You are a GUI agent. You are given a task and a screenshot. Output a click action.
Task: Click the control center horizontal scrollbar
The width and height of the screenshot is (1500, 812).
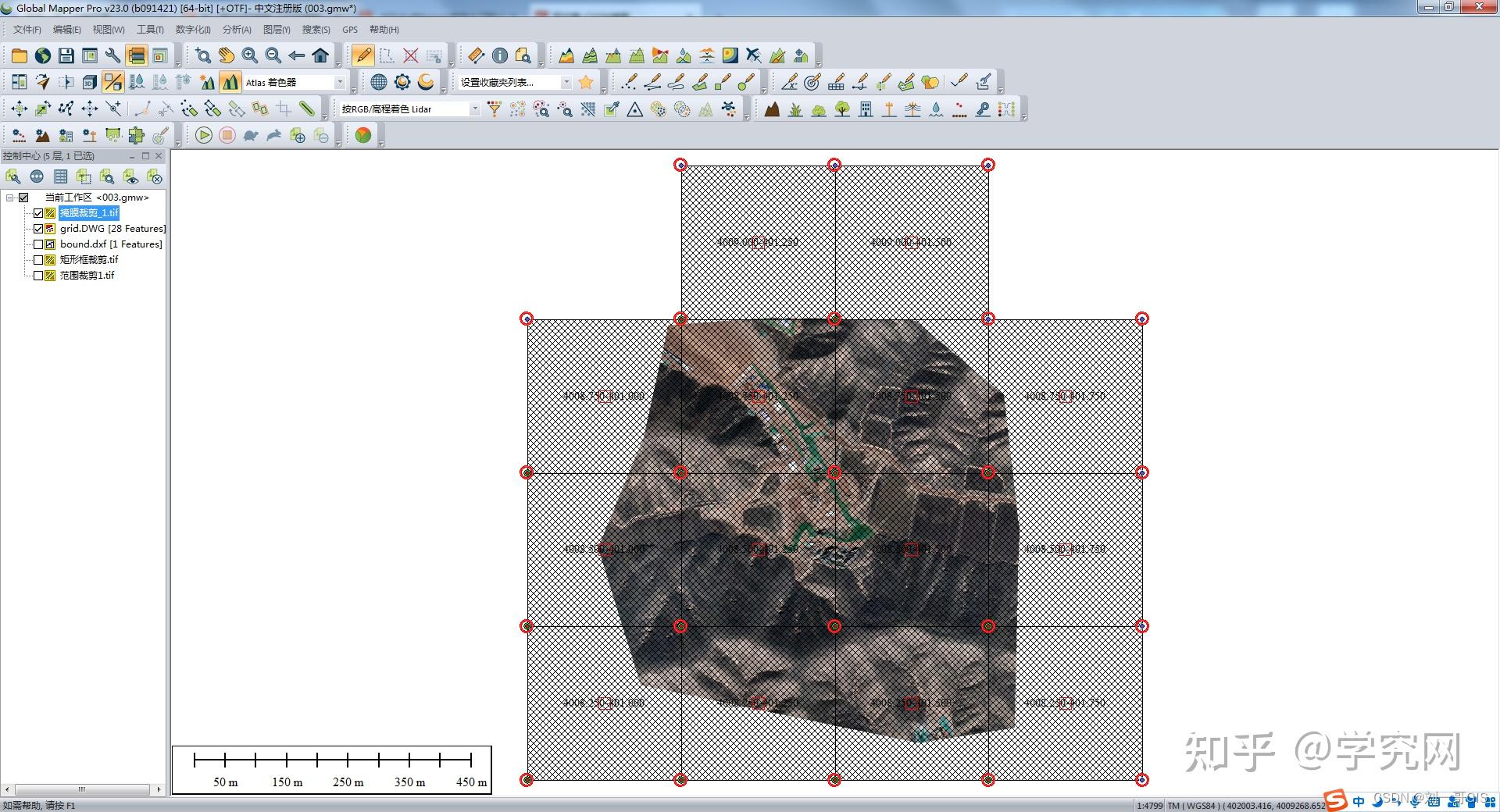coord(82,789)
